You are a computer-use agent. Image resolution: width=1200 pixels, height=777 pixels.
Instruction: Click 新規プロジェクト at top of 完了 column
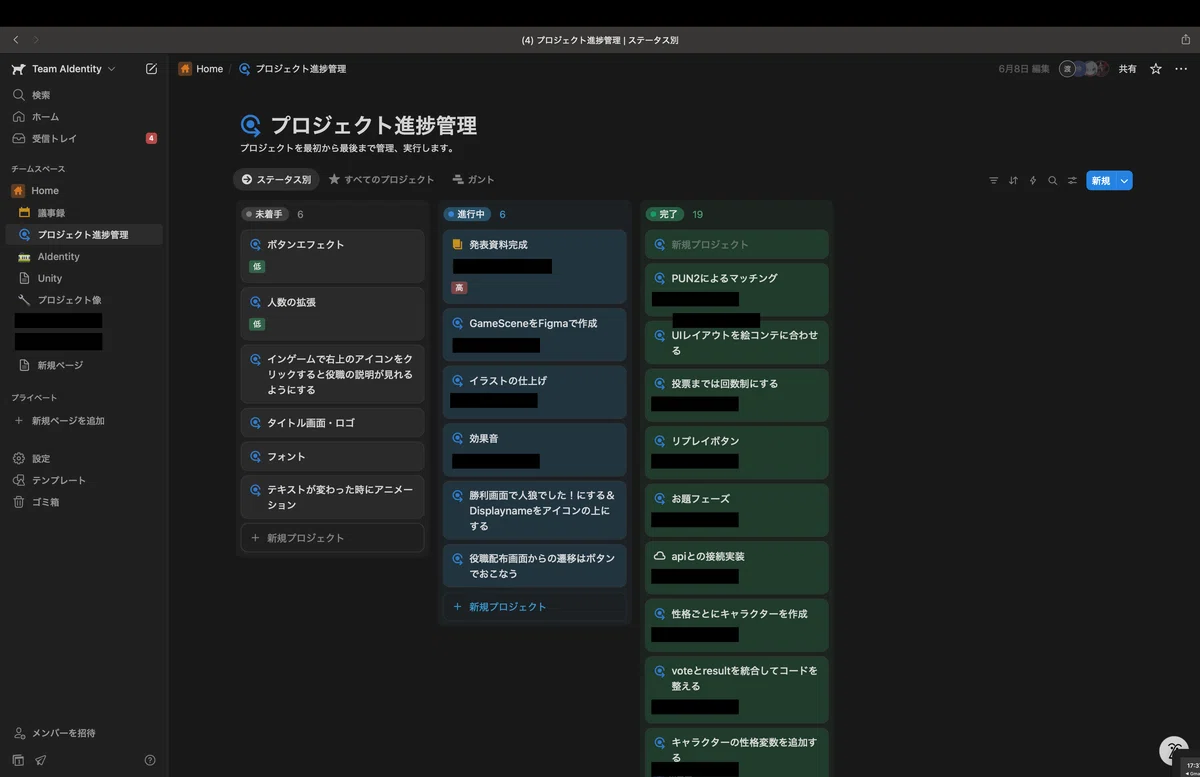737,244
